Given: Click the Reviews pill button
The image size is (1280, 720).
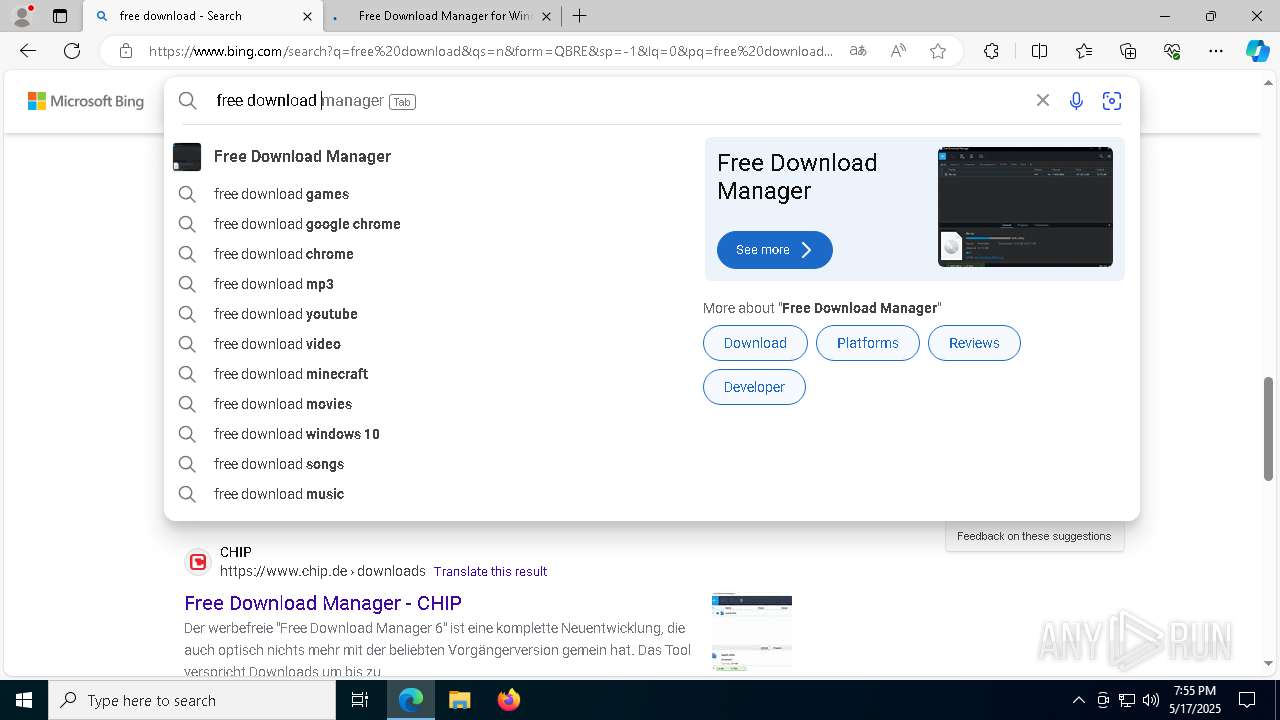Looking at the screenshot, I should (x=974, y=343).
